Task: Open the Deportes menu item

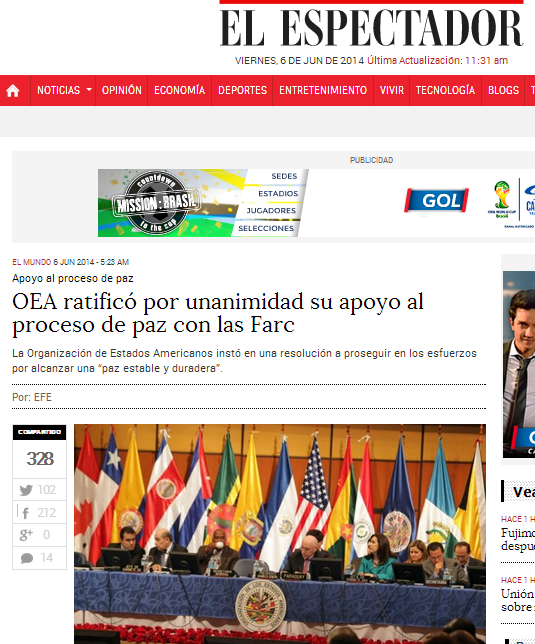Action: 242,90
